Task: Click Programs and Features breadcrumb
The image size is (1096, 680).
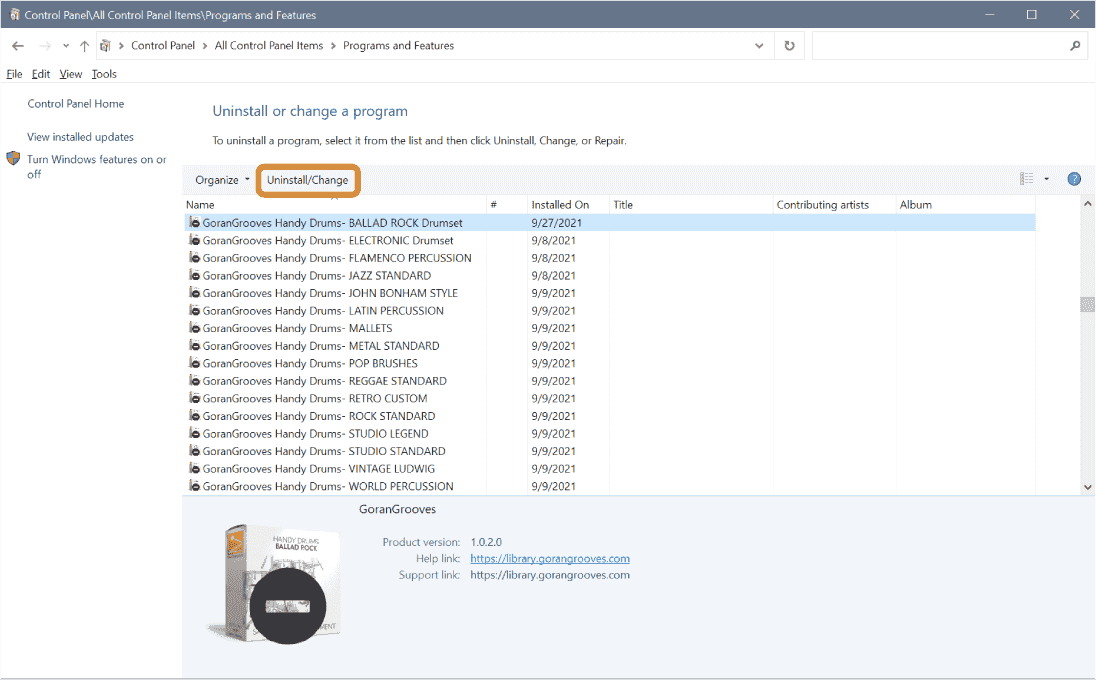Action: [x=398, y=45]
